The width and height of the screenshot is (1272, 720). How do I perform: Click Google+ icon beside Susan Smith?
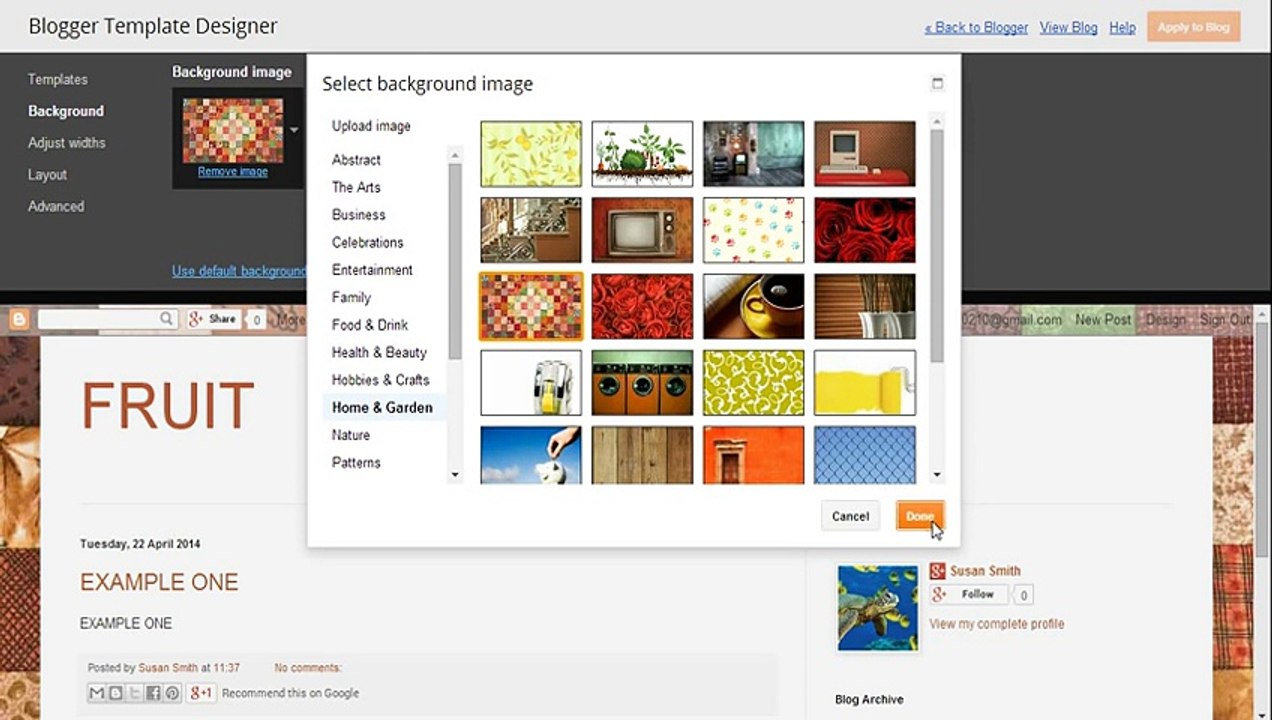937,571
